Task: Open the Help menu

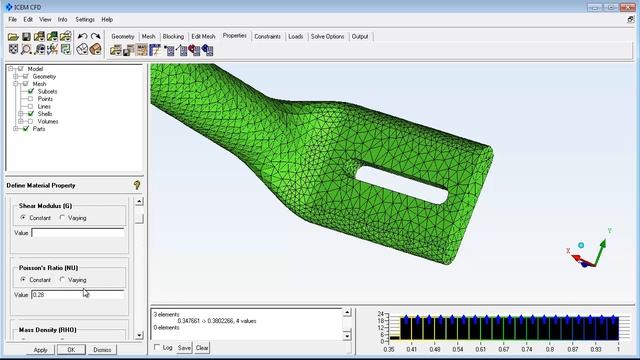Action: click(x=107, y=19)
